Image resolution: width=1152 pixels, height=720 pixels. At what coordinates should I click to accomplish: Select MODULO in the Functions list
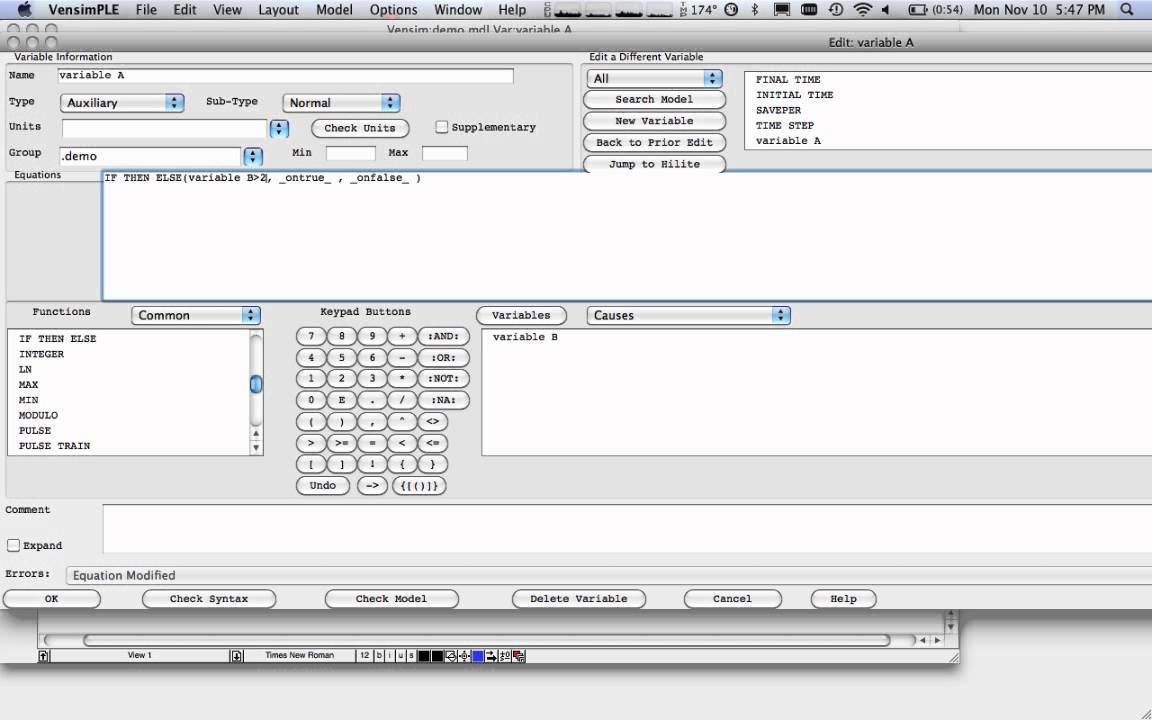[x=38, y=415]
